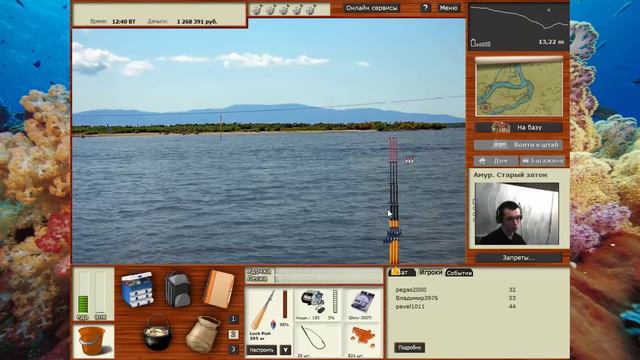640x360 pixels.
Task: Open the burlap sack
Action: click(x=203, y=334)
